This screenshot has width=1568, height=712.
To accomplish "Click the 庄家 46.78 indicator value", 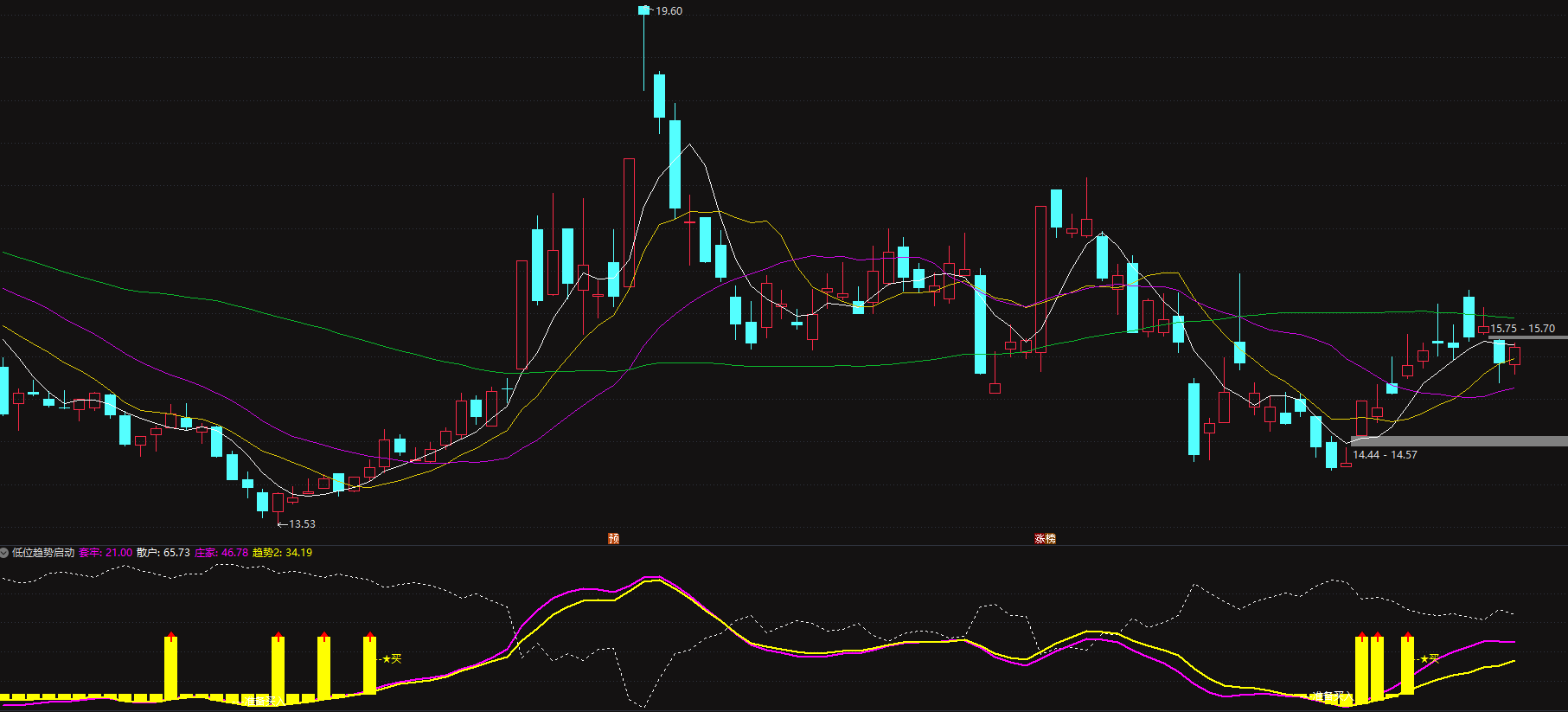I will 221,553.
